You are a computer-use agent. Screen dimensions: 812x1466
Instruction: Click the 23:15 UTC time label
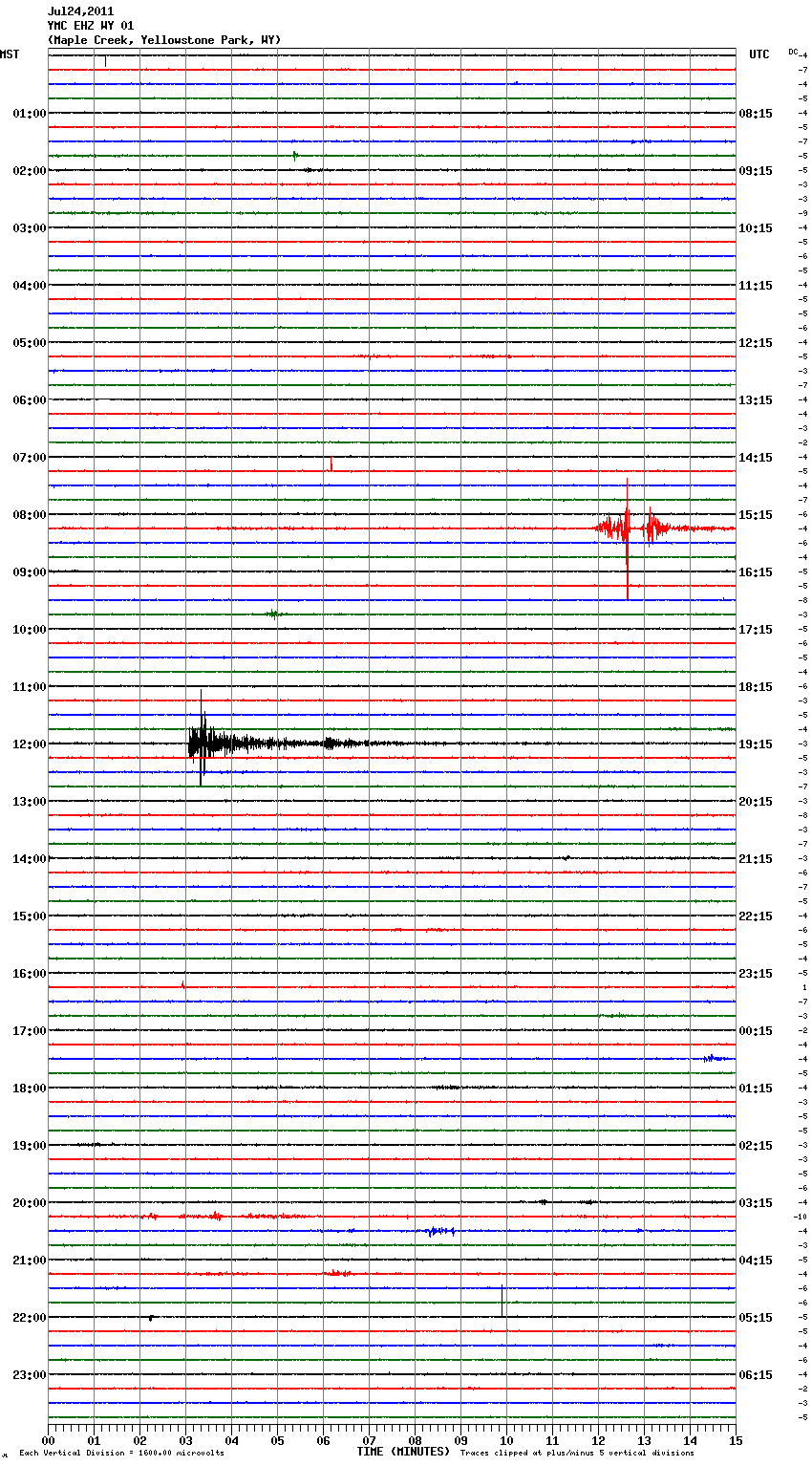click(x=756, y=974)
